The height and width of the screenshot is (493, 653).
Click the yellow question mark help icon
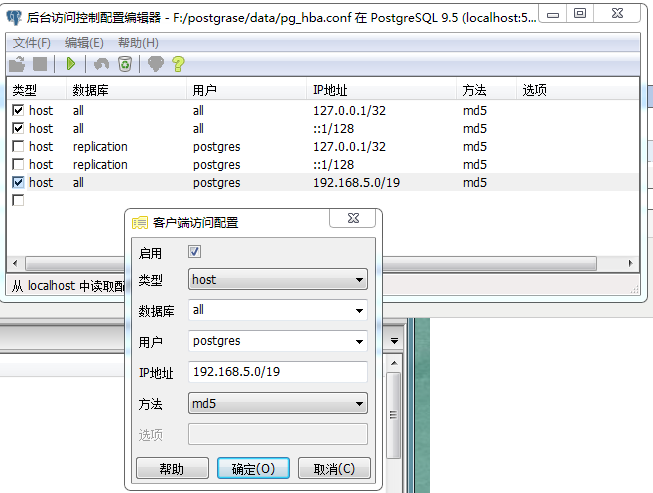[178, 64]
